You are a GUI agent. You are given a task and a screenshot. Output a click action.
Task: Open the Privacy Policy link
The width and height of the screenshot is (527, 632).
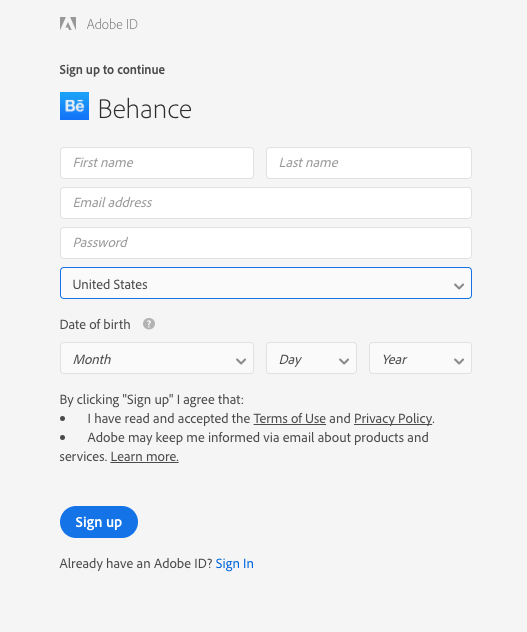(x=393, y=418)
